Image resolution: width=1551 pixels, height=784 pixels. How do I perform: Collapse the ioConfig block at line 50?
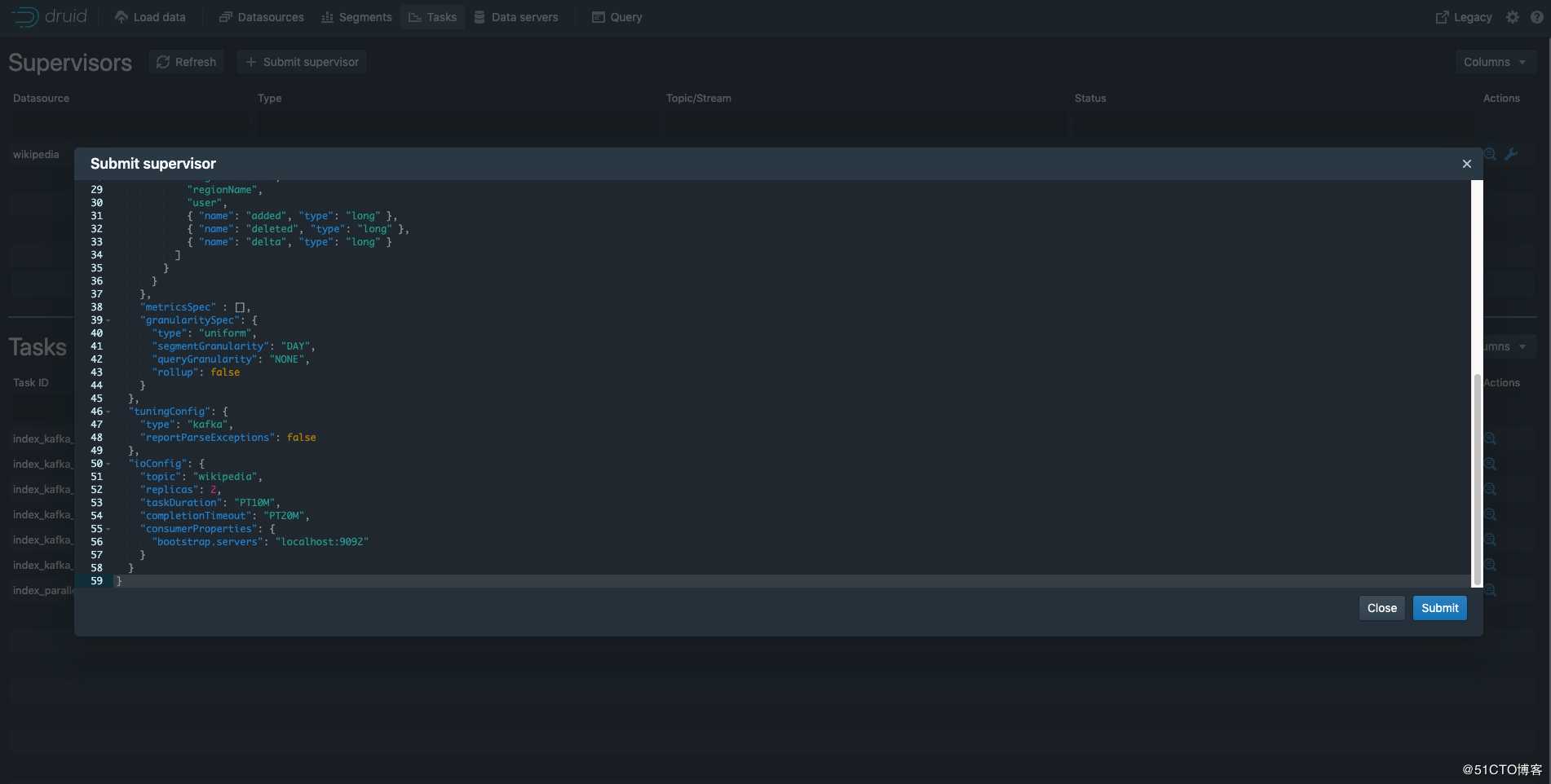(x=108, y=464)
